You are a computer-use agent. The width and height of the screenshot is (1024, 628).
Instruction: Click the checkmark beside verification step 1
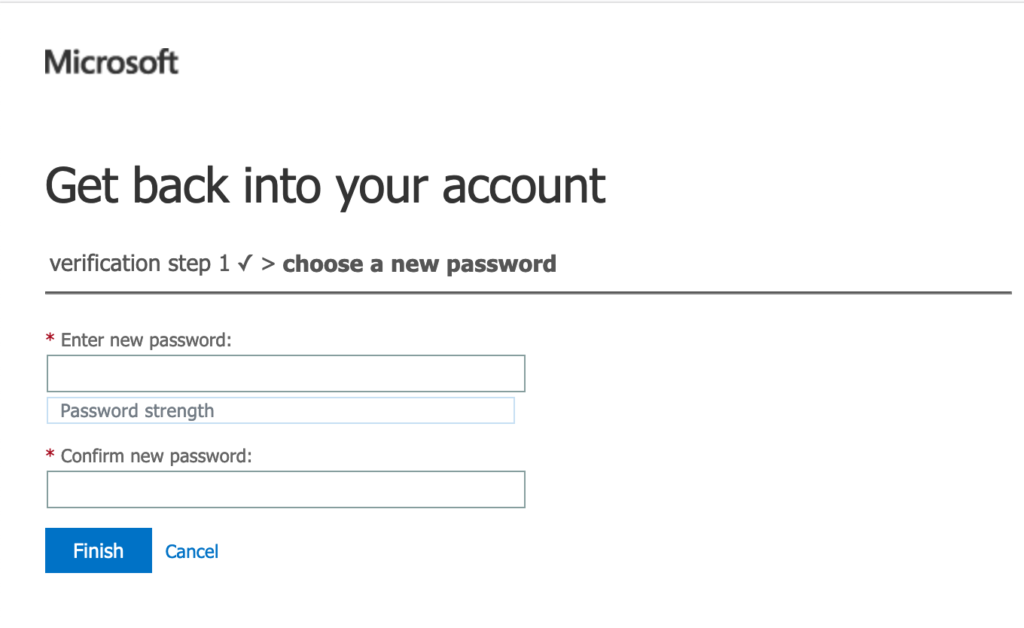pyautogui.click(x=245, y=264)
